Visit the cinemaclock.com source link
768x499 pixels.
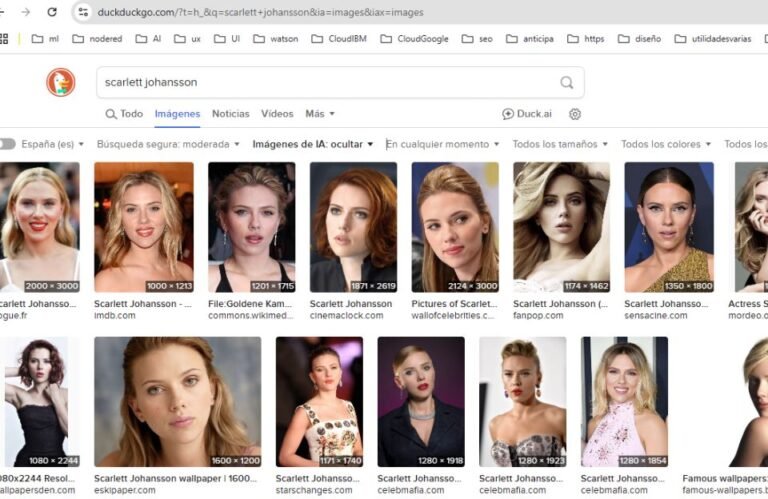(x=347, y=316)
